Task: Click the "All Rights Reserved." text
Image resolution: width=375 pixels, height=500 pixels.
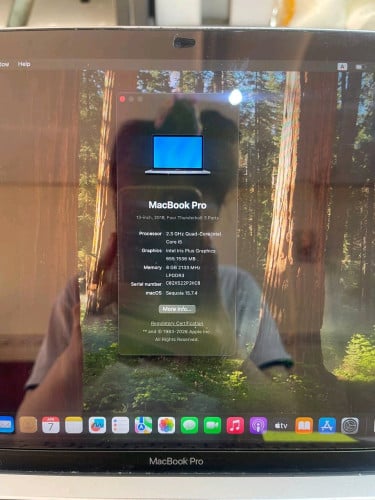Action: [x=177, y=339]
